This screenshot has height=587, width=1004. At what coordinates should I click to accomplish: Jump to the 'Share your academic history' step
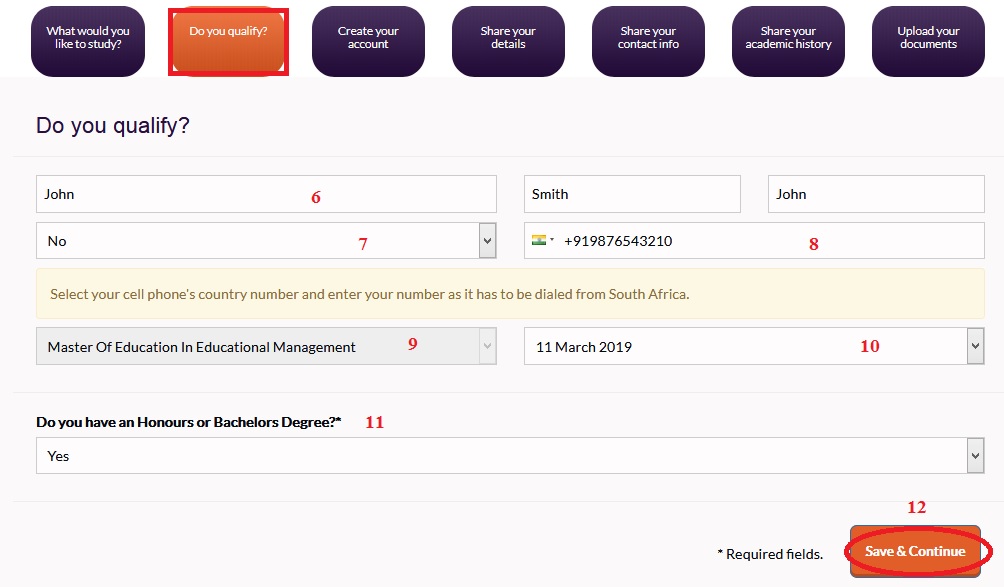point(788,39)
